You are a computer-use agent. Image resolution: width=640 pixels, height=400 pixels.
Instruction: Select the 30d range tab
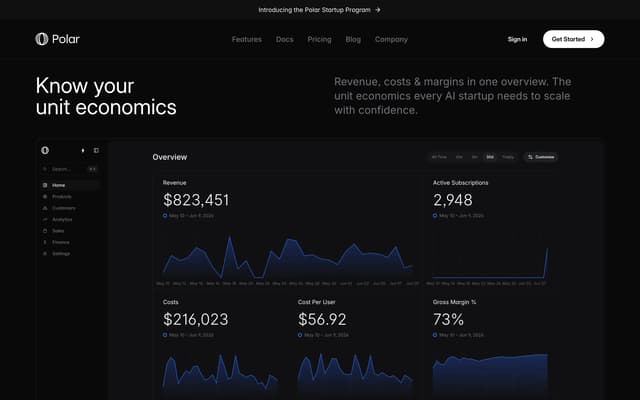490,157
